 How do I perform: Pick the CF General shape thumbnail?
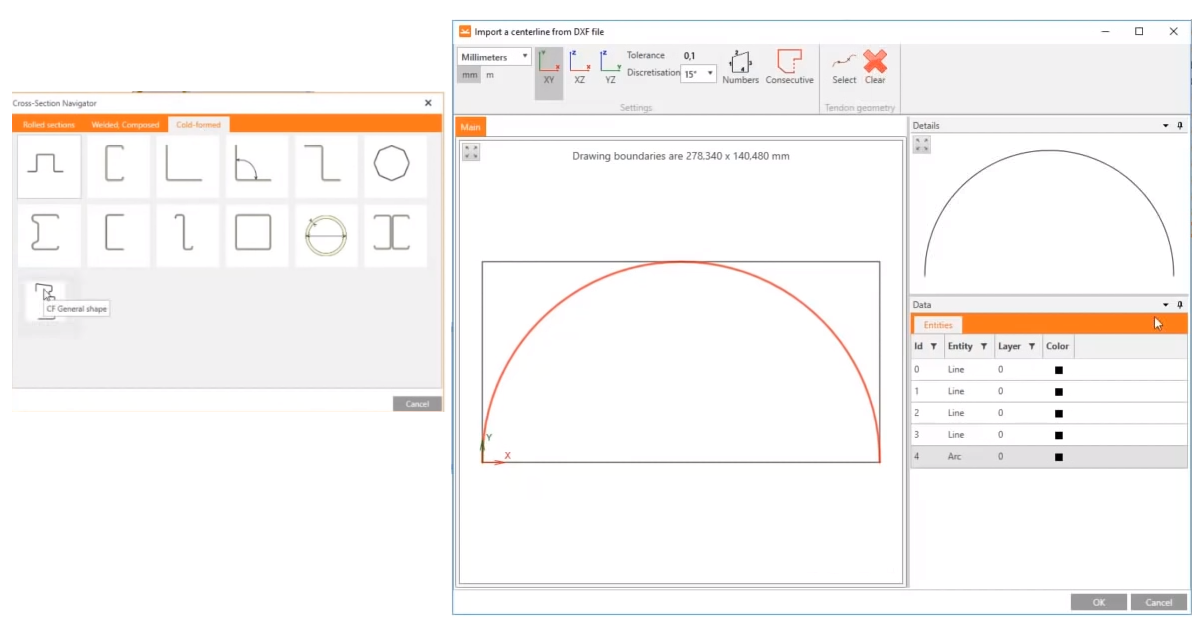(46, 293)
